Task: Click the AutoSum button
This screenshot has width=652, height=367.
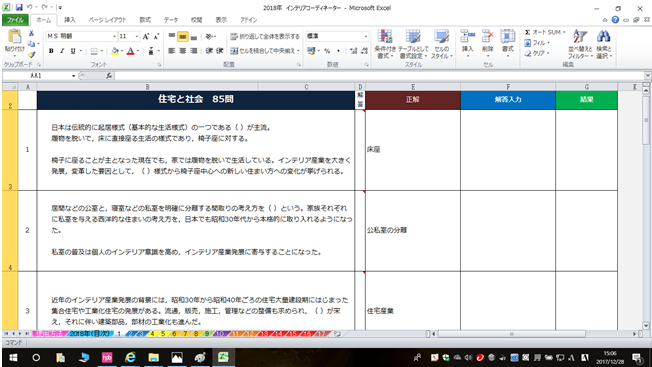Action: 544,32
